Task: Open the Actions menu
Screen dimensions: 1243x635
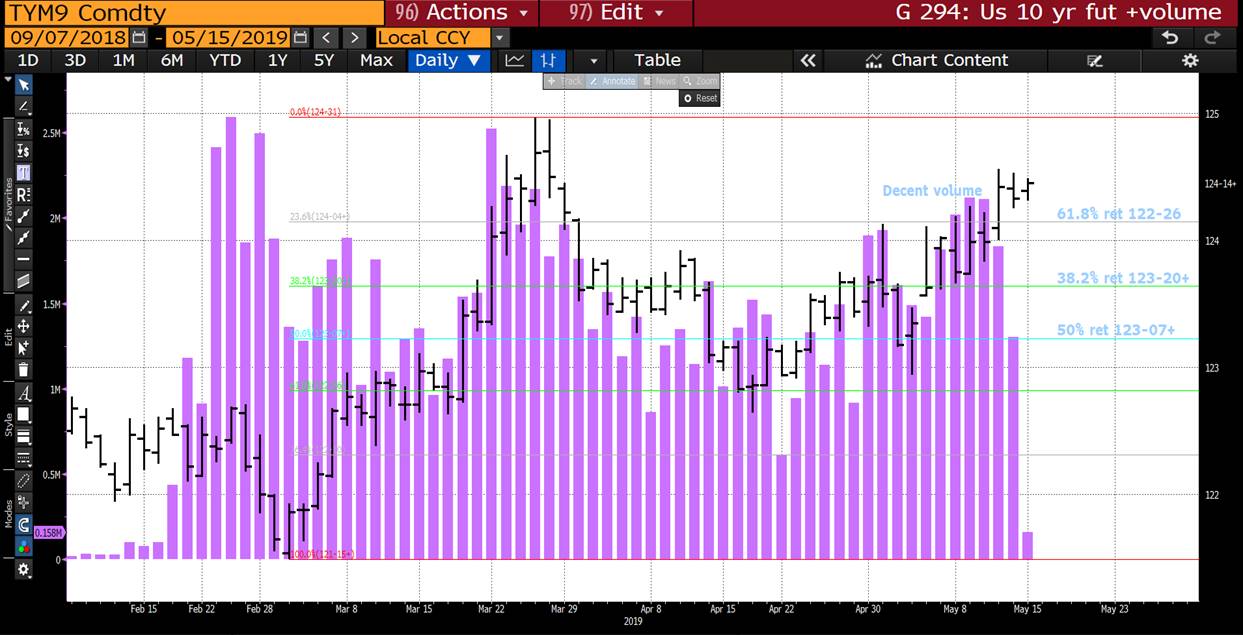Action: (x=461, y=12)
